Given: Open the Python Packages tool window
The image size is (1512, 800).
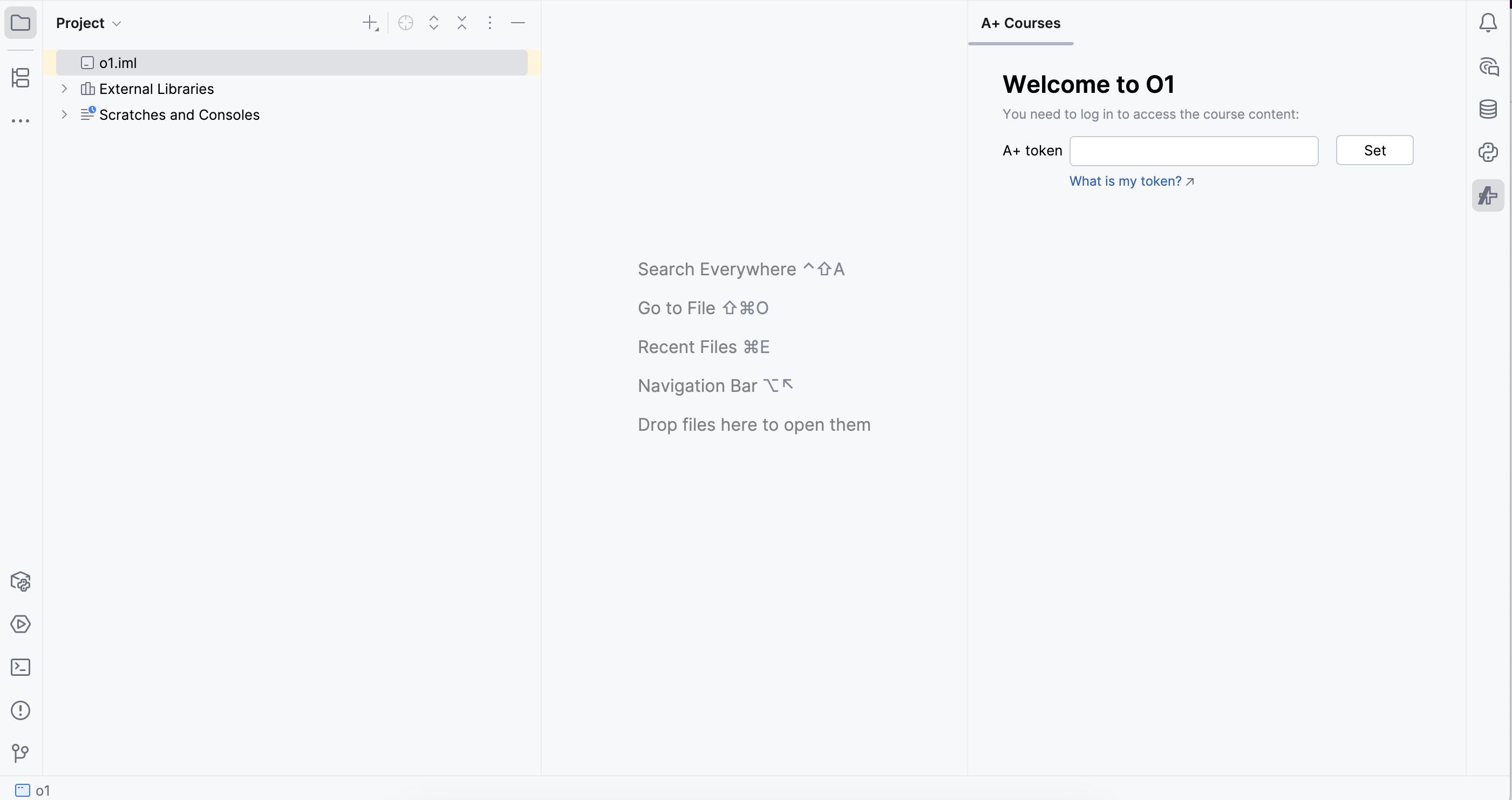Looking at the screenshot, I should point(21,581).
